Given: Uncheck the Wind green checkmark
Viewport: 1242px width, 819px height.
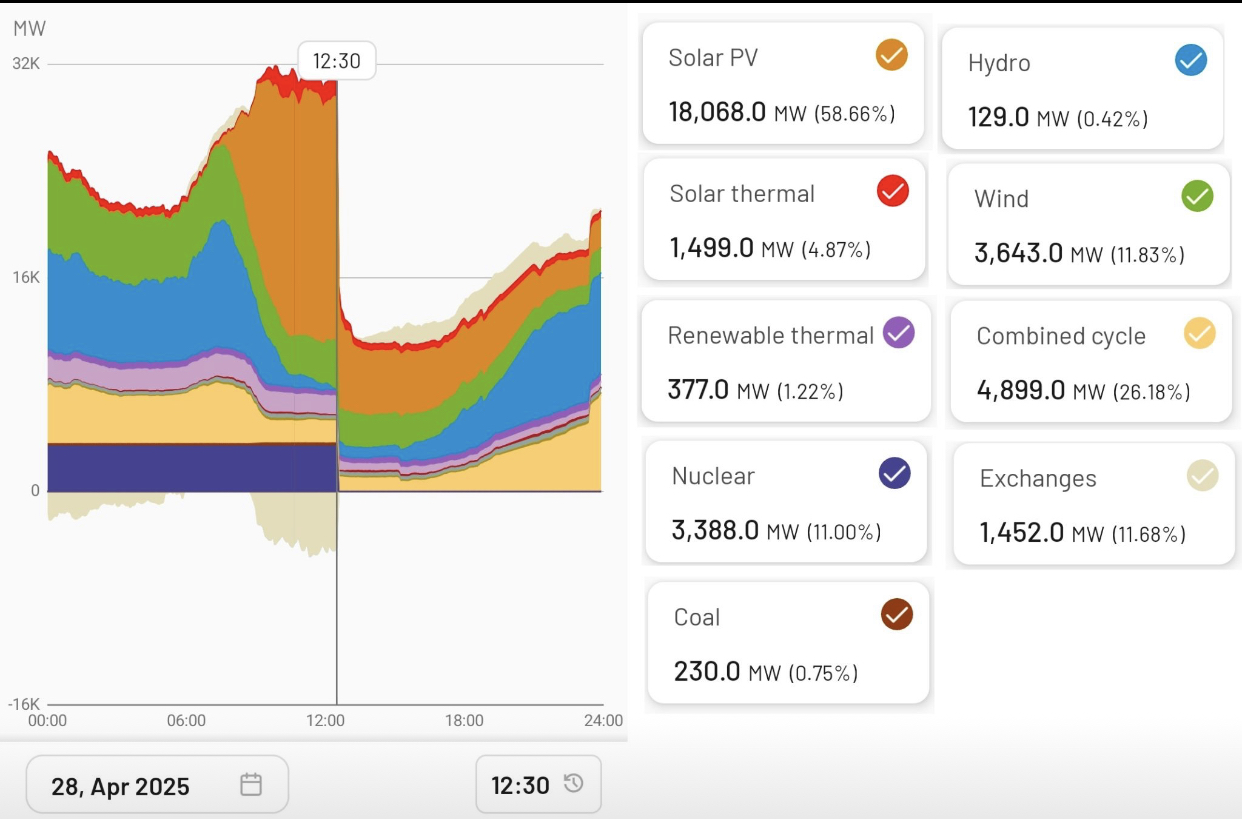Looking at the screenshot, I should click(x=1197, y=196).
